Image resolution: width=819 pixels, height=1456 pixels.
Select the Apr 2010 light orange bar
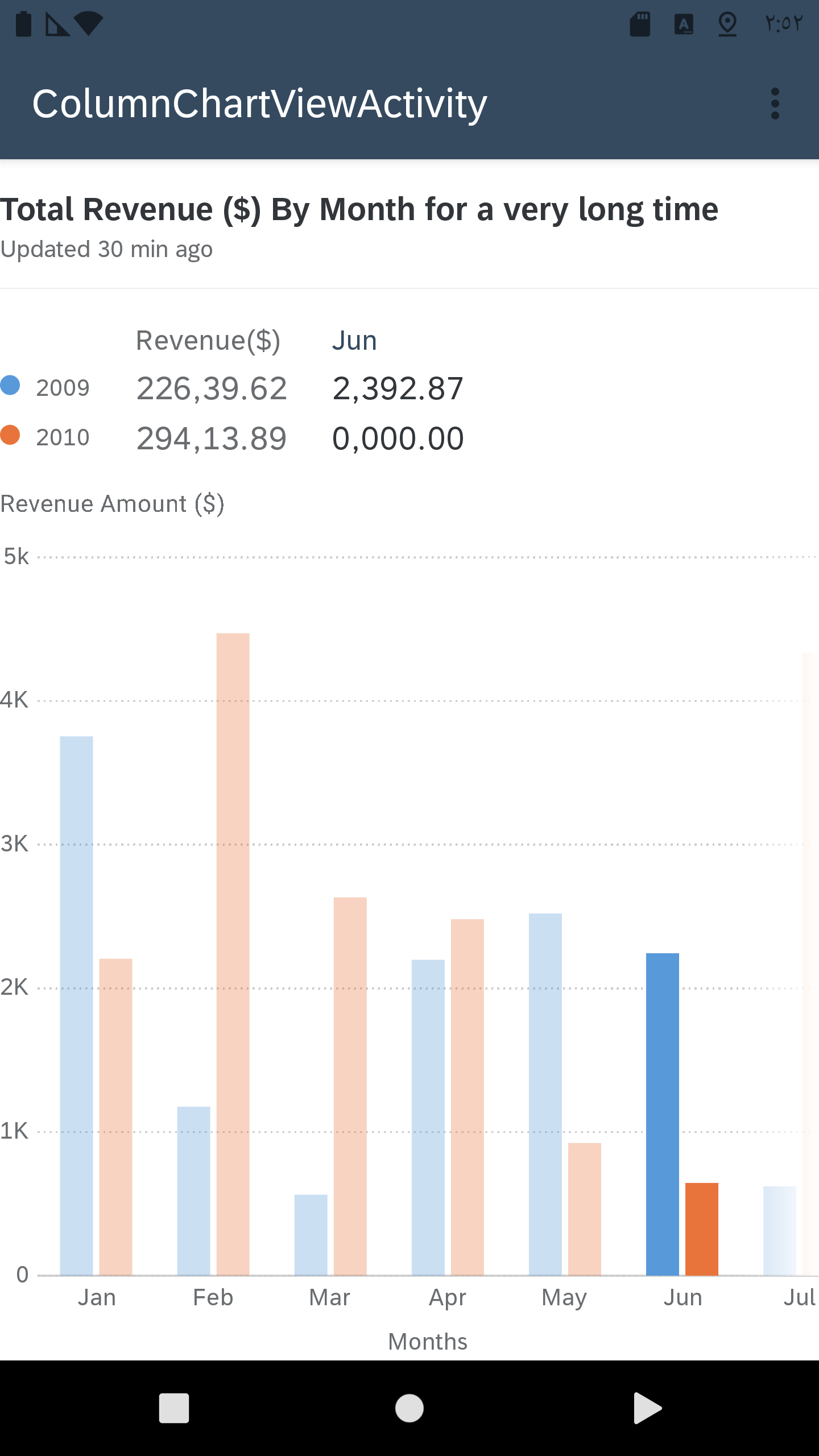468,1097
